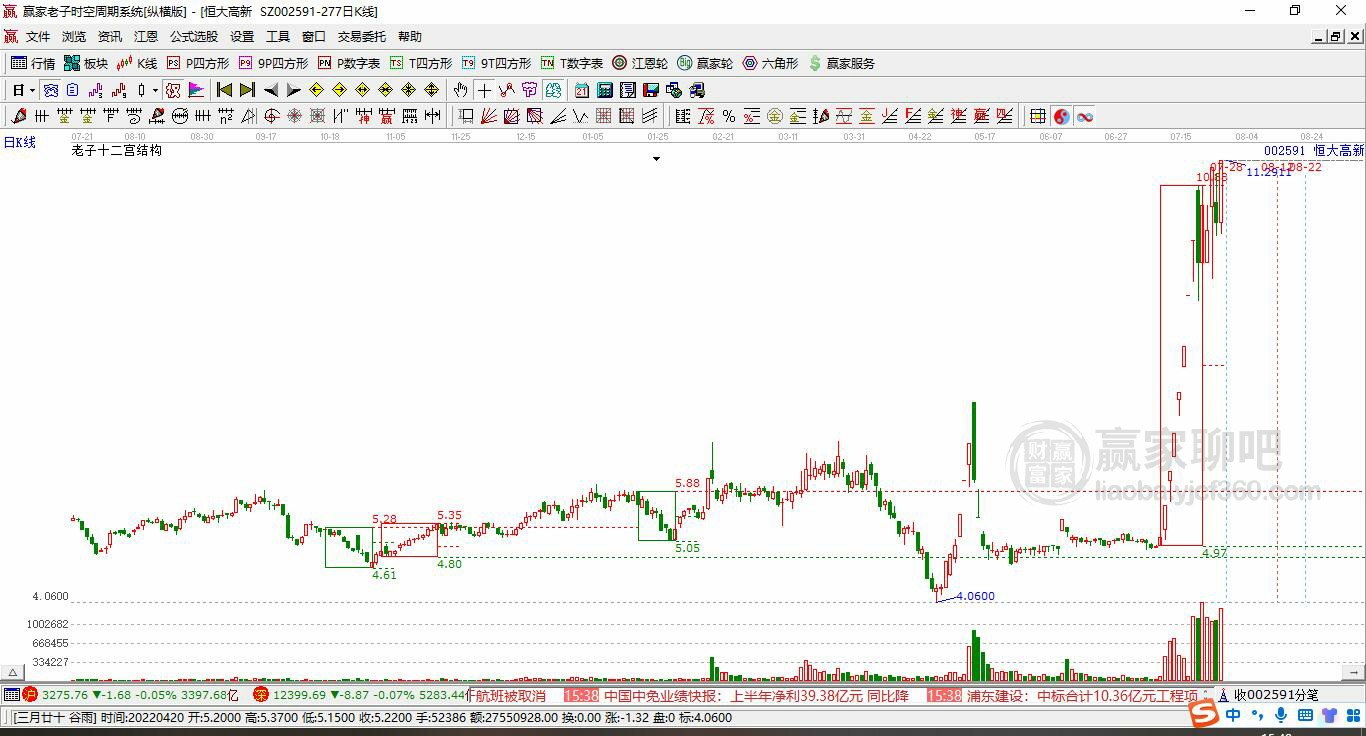Open the chart dropdown arrow below the date axis
This screenshot has height=736, width=1366.
656,159
